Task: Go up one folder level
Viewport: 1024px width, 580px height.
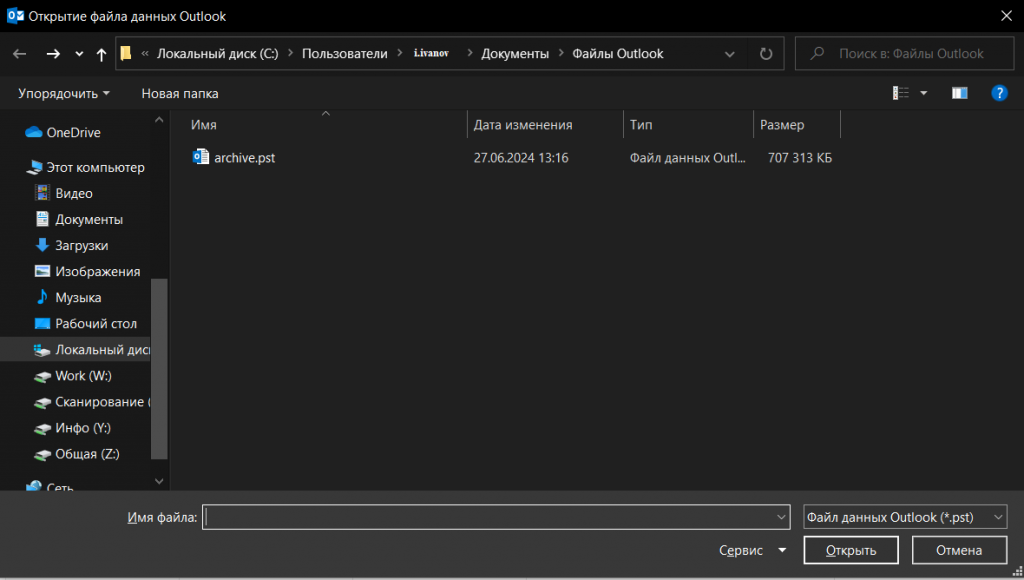Action: tap(101, 54)
